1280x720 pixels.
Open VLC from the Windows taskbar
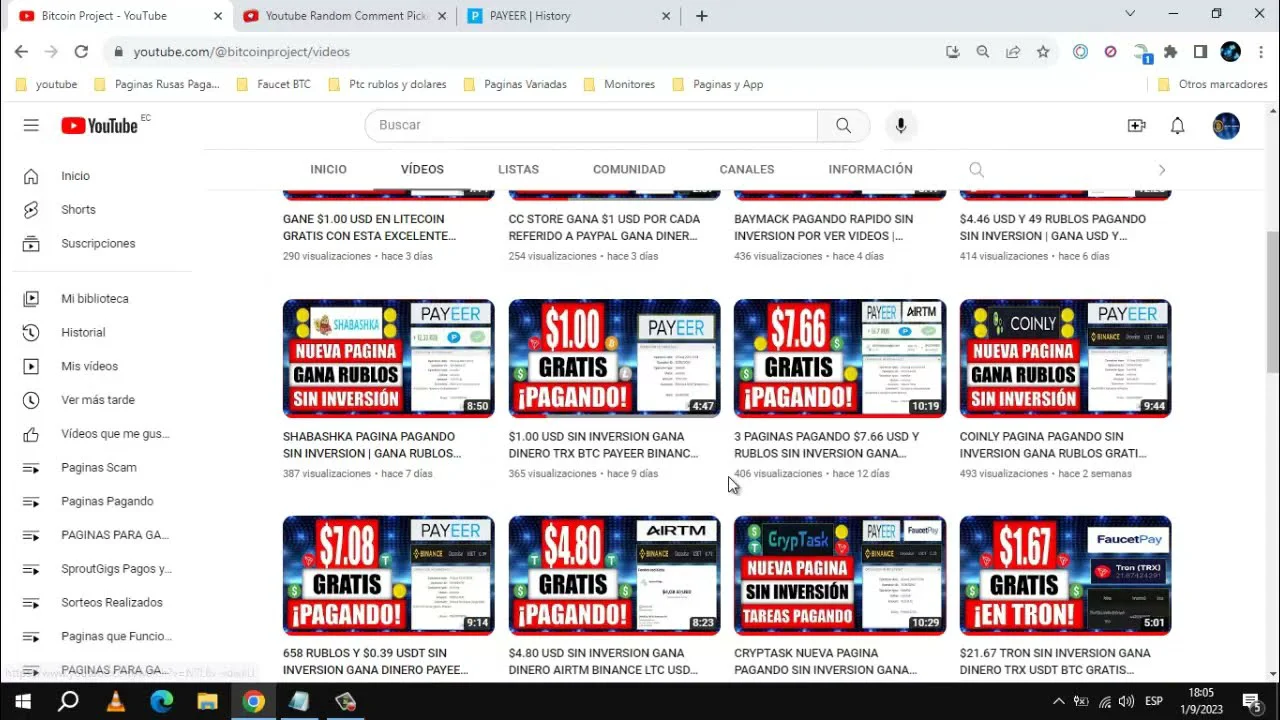[115, 701]
